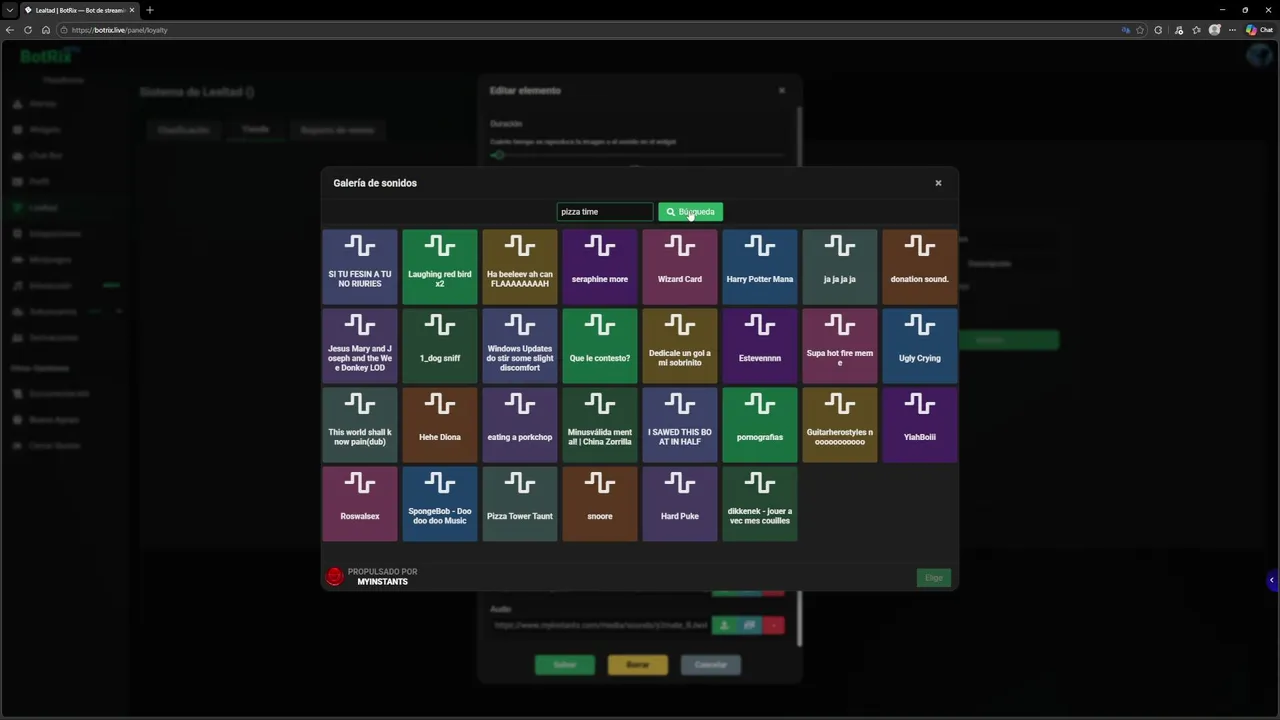Pick the 'ja ja ja ja' sound tile
The height and width of the screenshot is (720, 1280).
click(840, 266)
